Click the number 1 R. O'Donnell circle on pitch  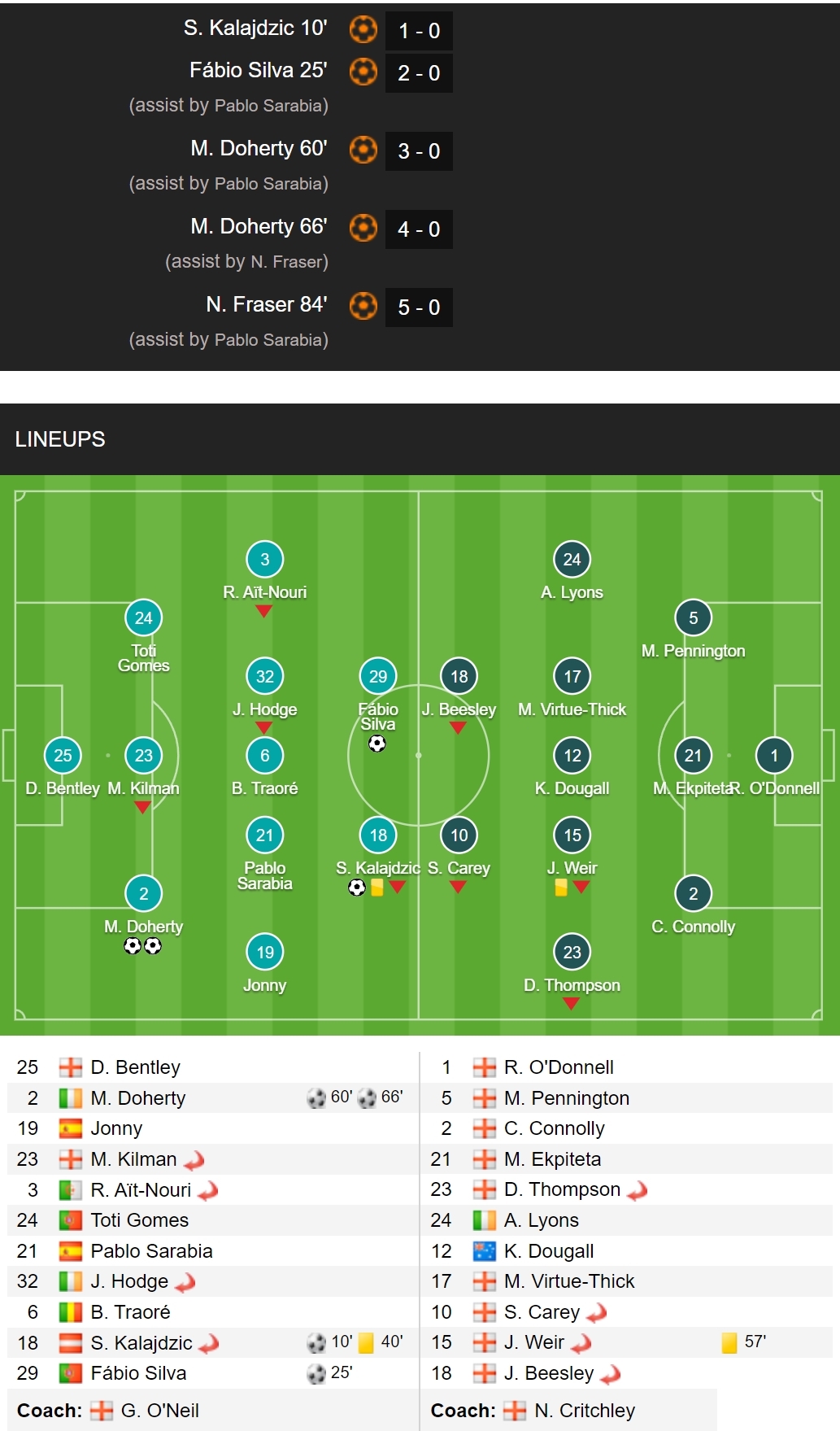coord(774,755)
